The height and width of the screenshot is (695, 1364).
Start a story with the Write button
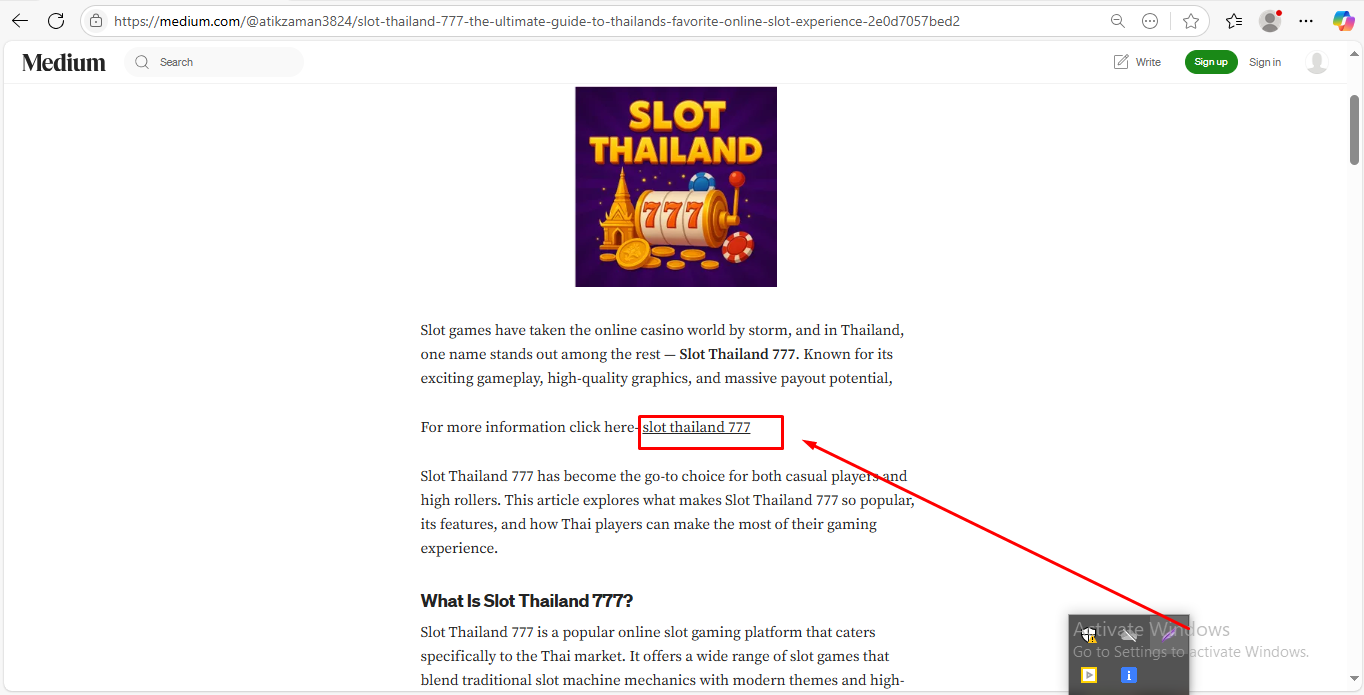pos(1137,62)
